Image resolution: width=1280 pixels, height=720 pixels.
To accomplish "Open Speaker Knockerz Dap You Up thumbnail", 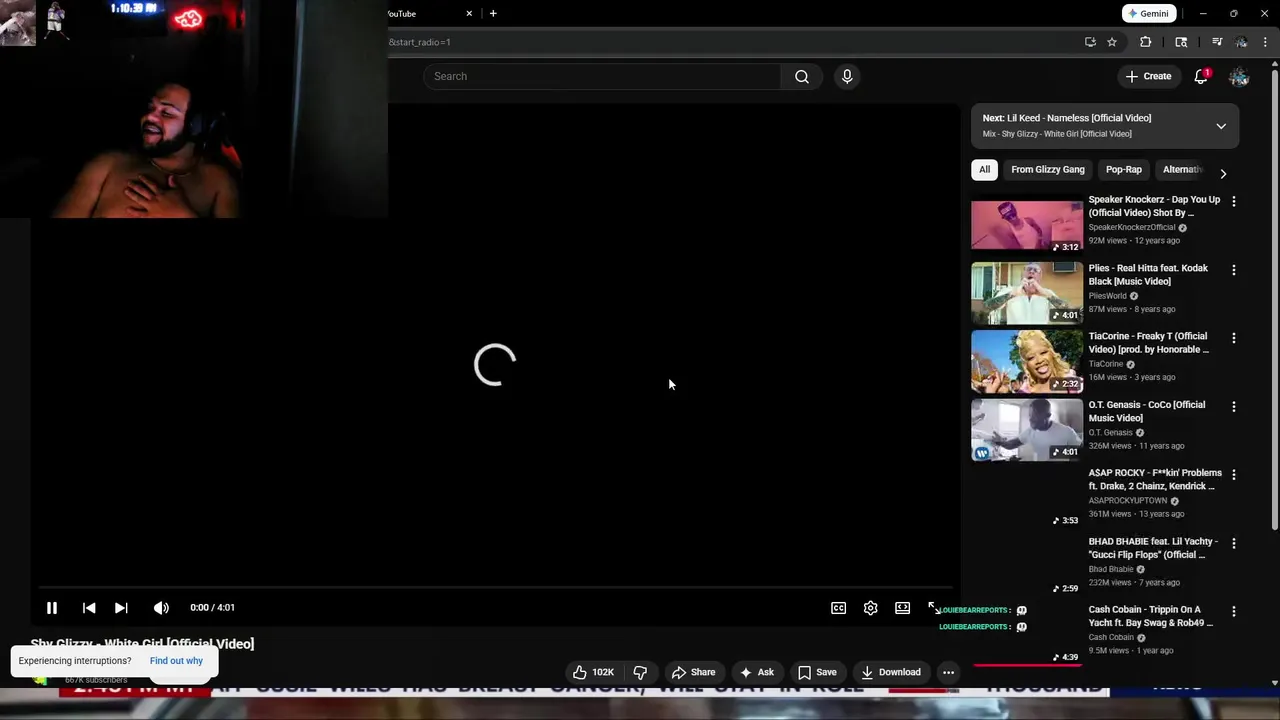I will coord(1026,224).
